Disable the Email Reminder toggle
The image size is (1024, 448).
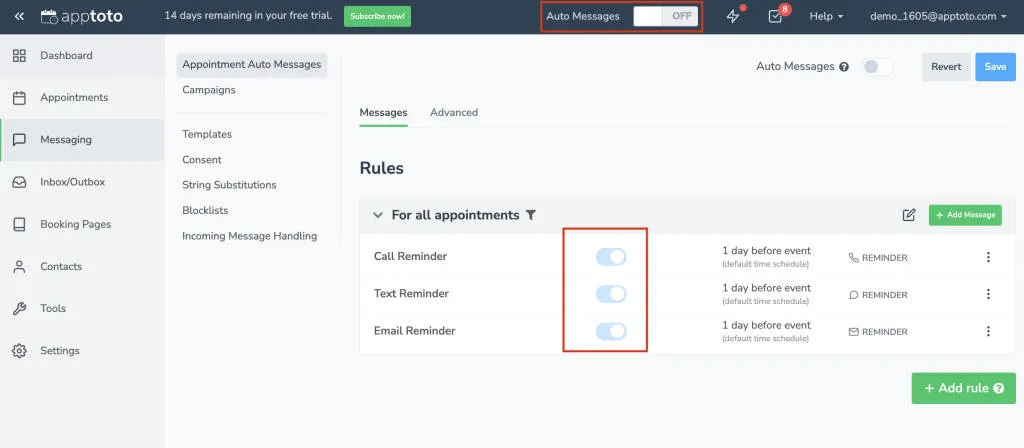(x=611, y=331)
